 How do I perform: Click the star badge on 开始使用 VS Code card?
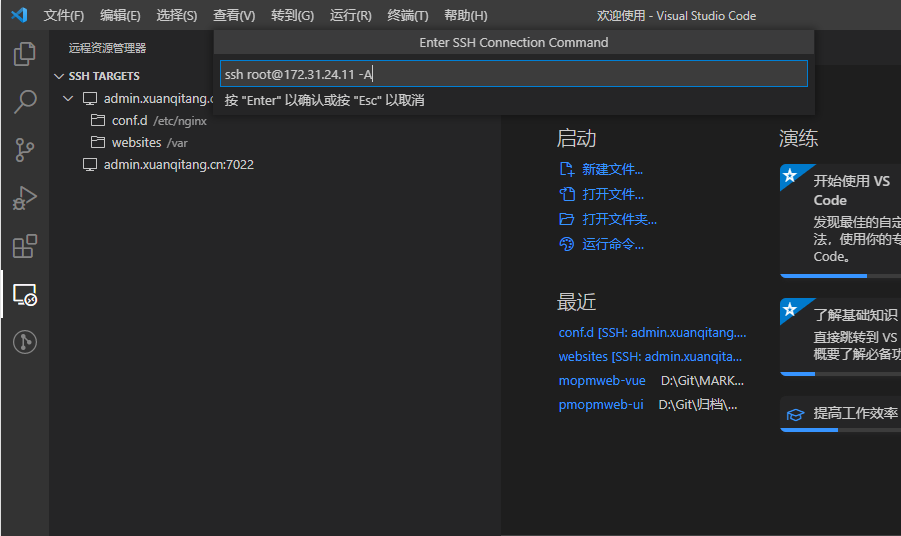click(x=790, y=175)
